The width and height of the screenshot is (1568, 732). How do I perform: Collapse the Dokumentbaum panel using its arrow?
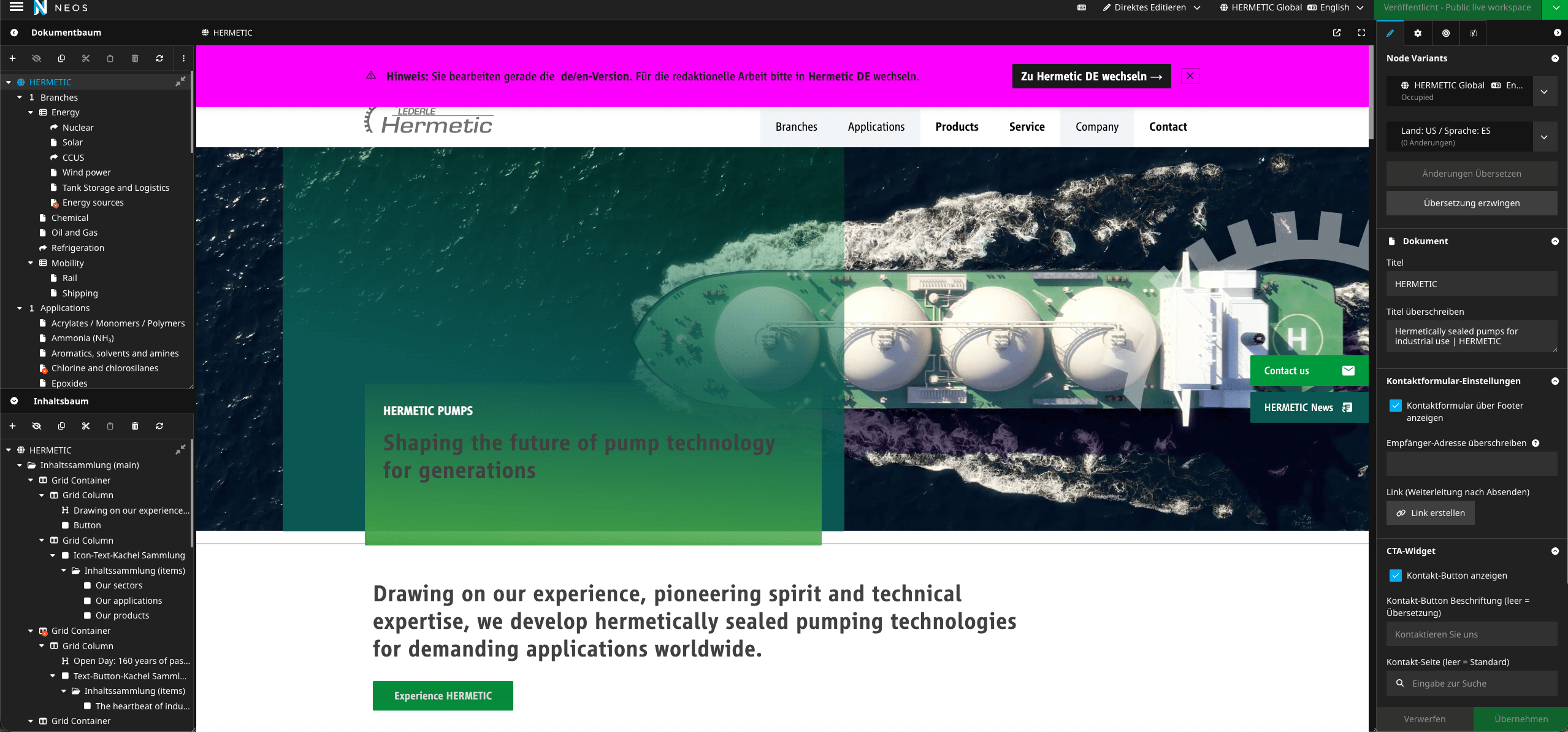14,33
